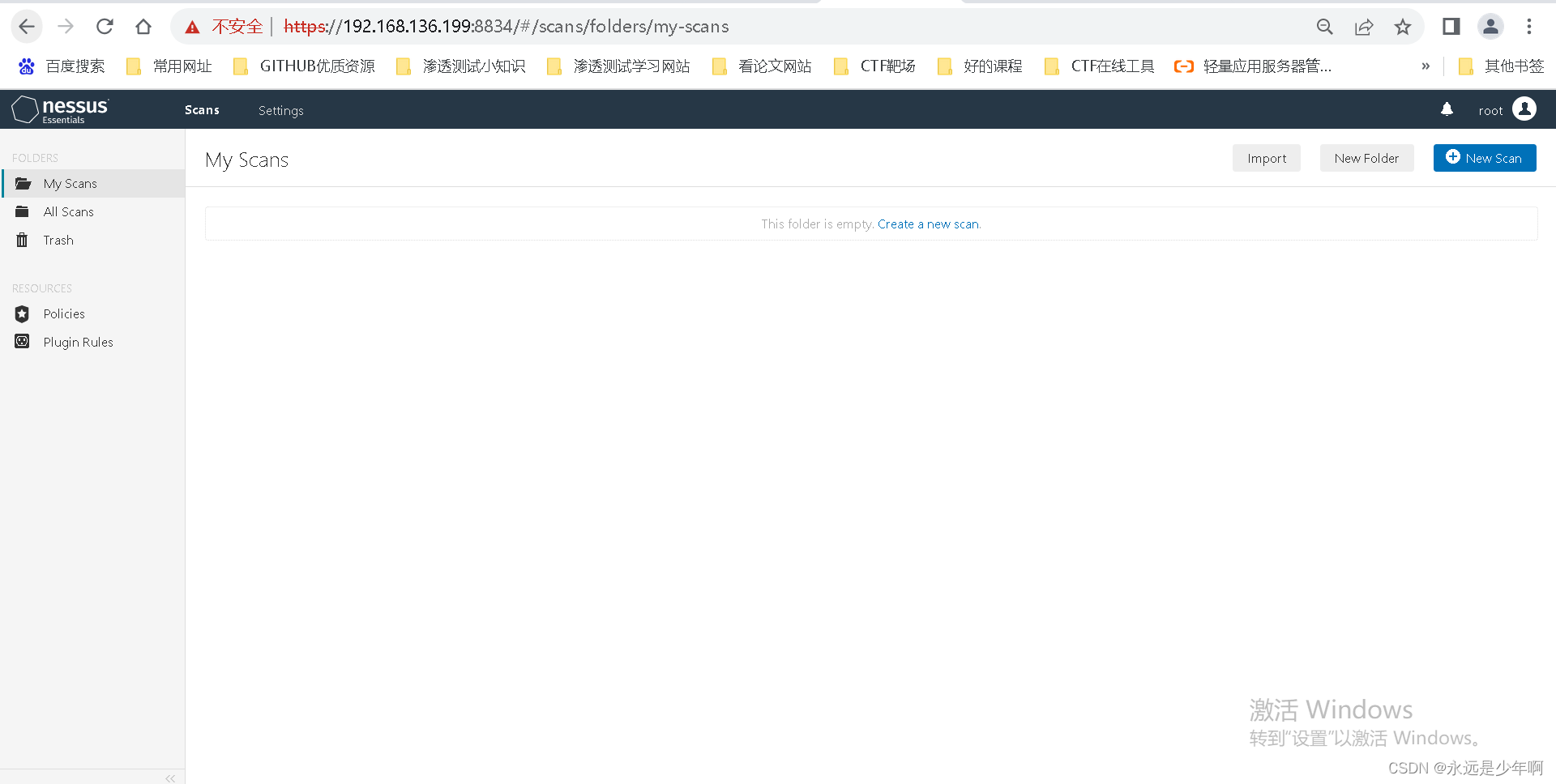Toggle the browser side panel
The width and height of the screenshot is (1556, 784).
point(1451,27)
